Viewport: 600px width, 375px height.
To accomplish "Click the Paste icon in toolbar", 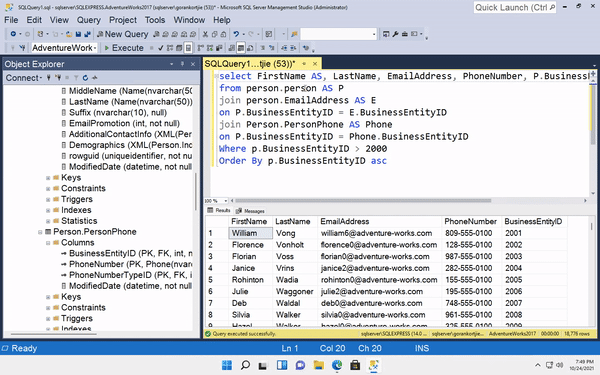I will [223, 34].
